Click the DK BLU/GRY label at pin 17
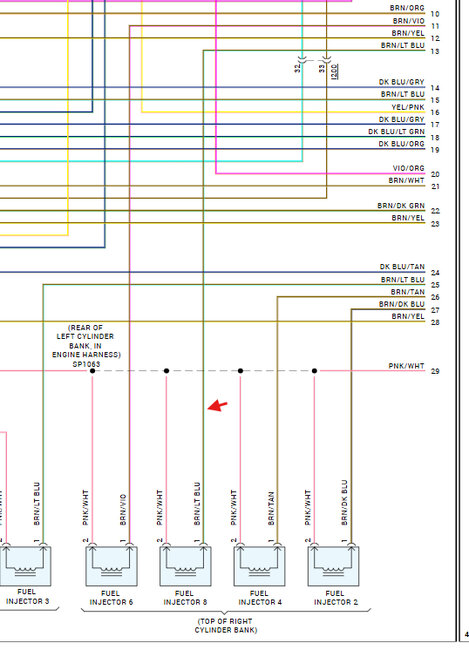469x650 pixels. point(401,119)
